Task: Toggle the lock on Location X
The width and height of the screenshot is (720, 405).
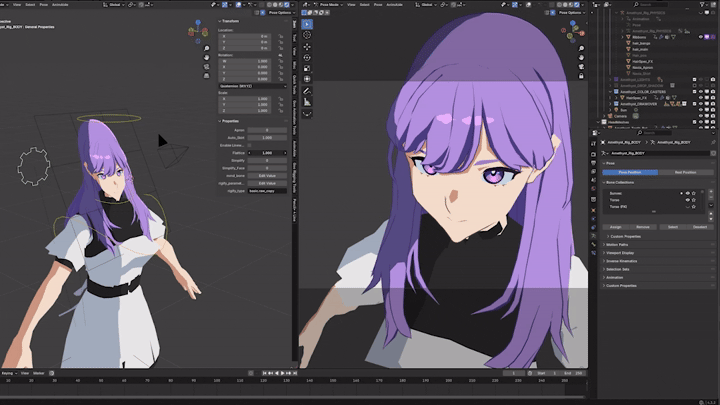Action: point(280,36)
